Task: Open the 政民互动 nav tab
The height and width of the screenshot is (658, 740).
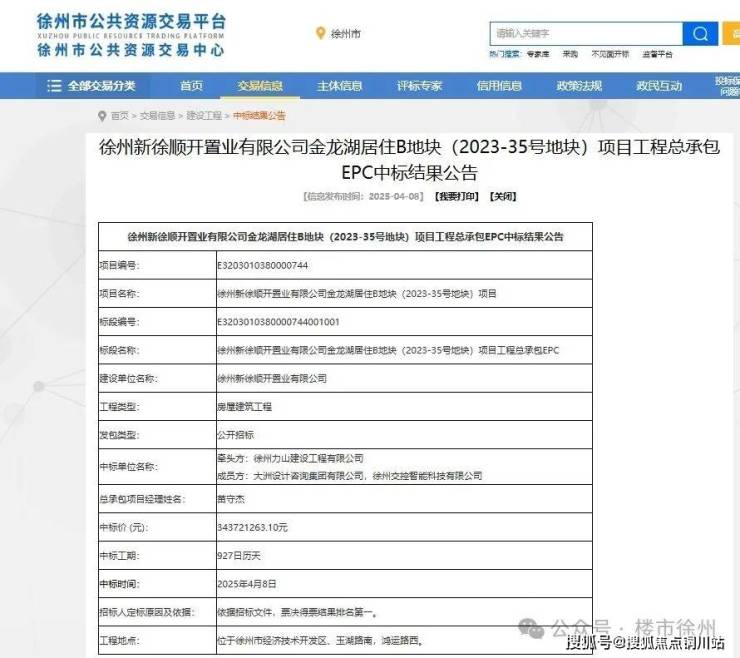Action: click(x=659, y=86)
